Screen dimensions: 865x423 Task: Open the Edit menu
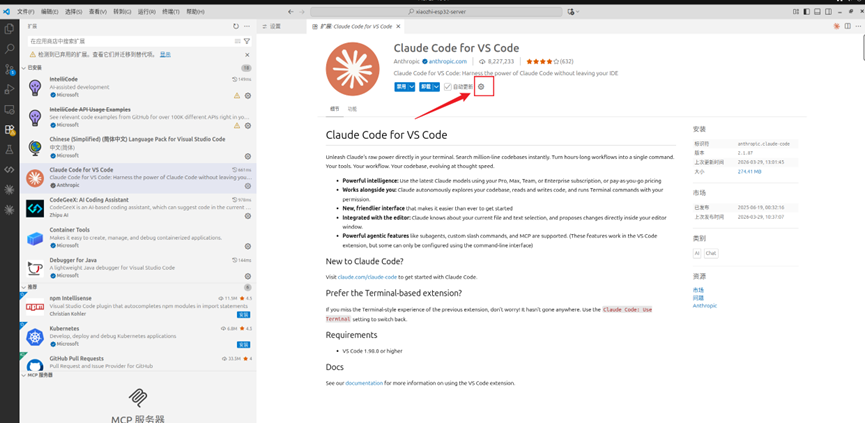[50, 12]
